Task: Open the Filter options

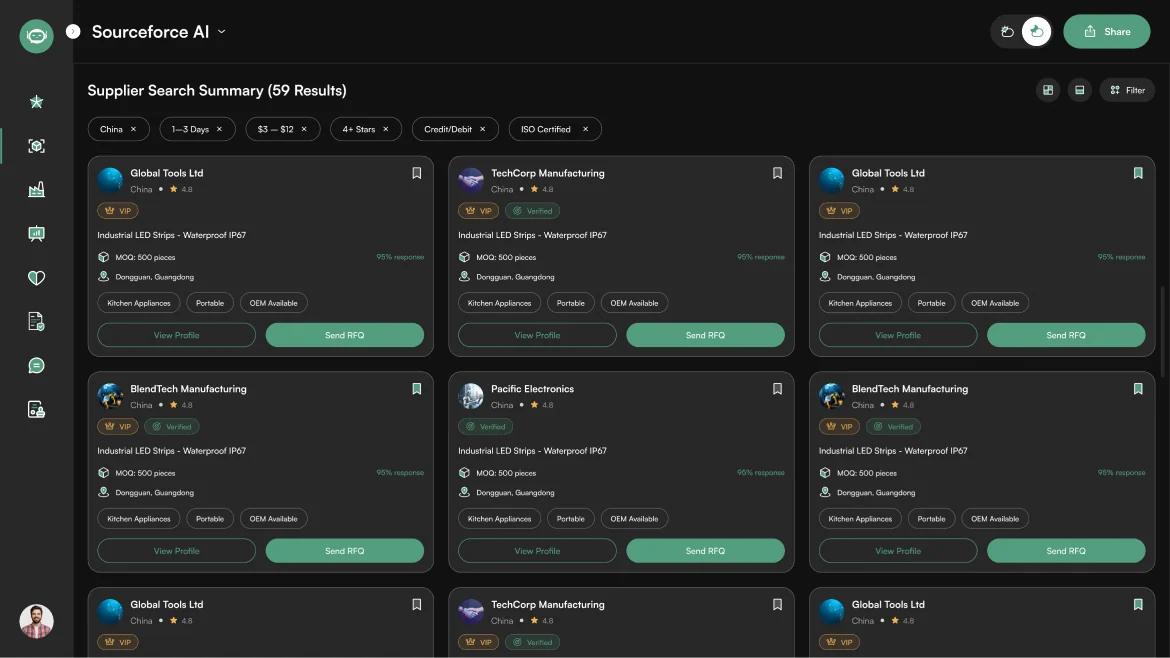Action: coord(1127,90)
